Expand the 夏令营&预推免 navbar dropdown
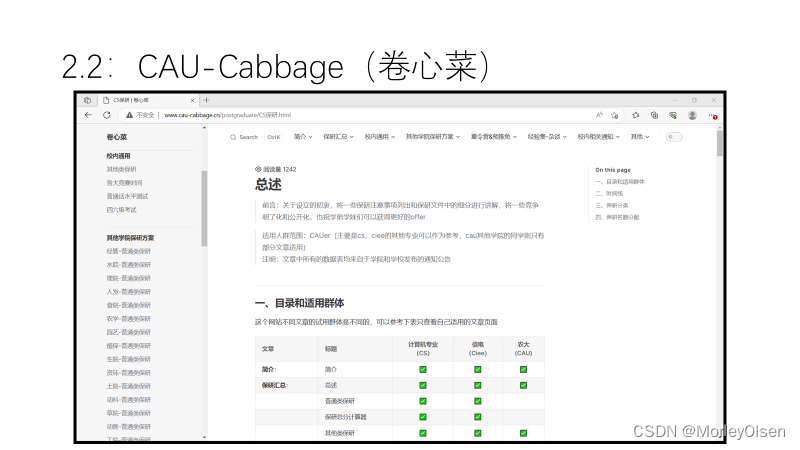The width and height of the screenshot is (800, 450). point(494,137)
